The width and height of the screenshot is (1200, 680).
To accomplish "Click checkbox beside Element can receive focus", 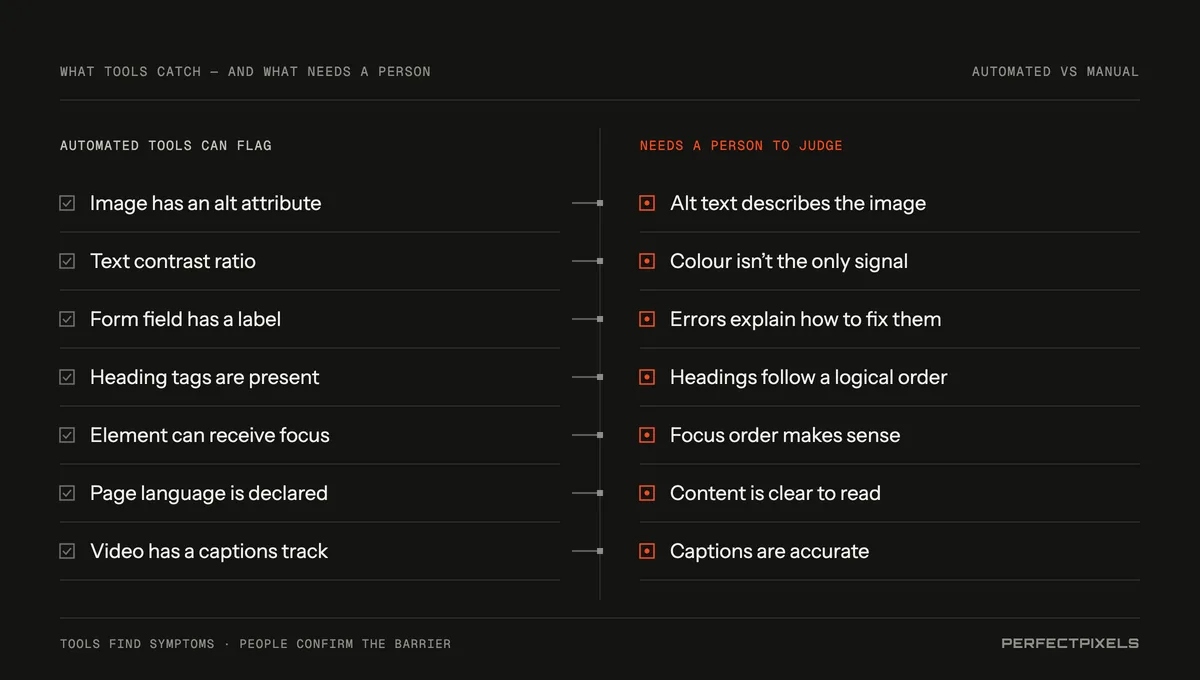I will pyautogui.click(x=67, y=435).
